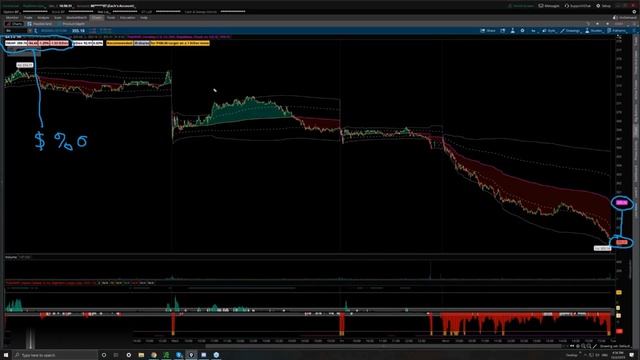Click the magenta price label on the price axis

(x=622, y=202)
